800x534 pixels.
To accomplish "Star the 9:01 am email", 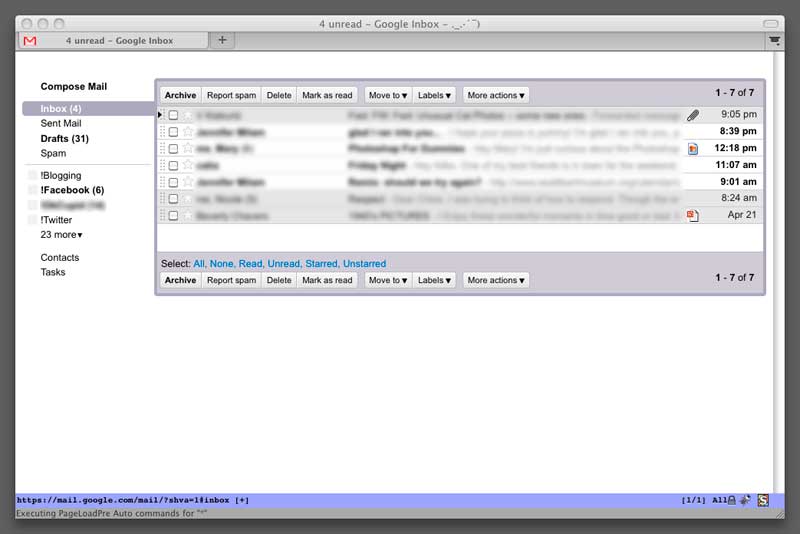I will point(188,182).
